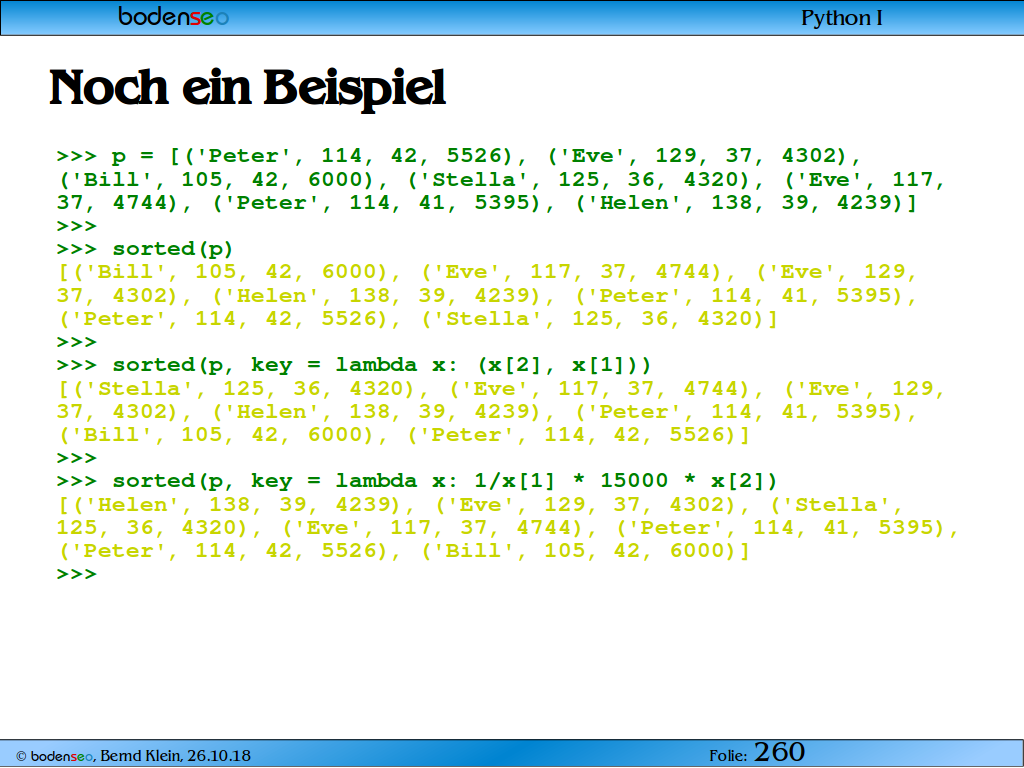
Task: Click the 'sorted(p)' command line
Action: click(145, 249)
